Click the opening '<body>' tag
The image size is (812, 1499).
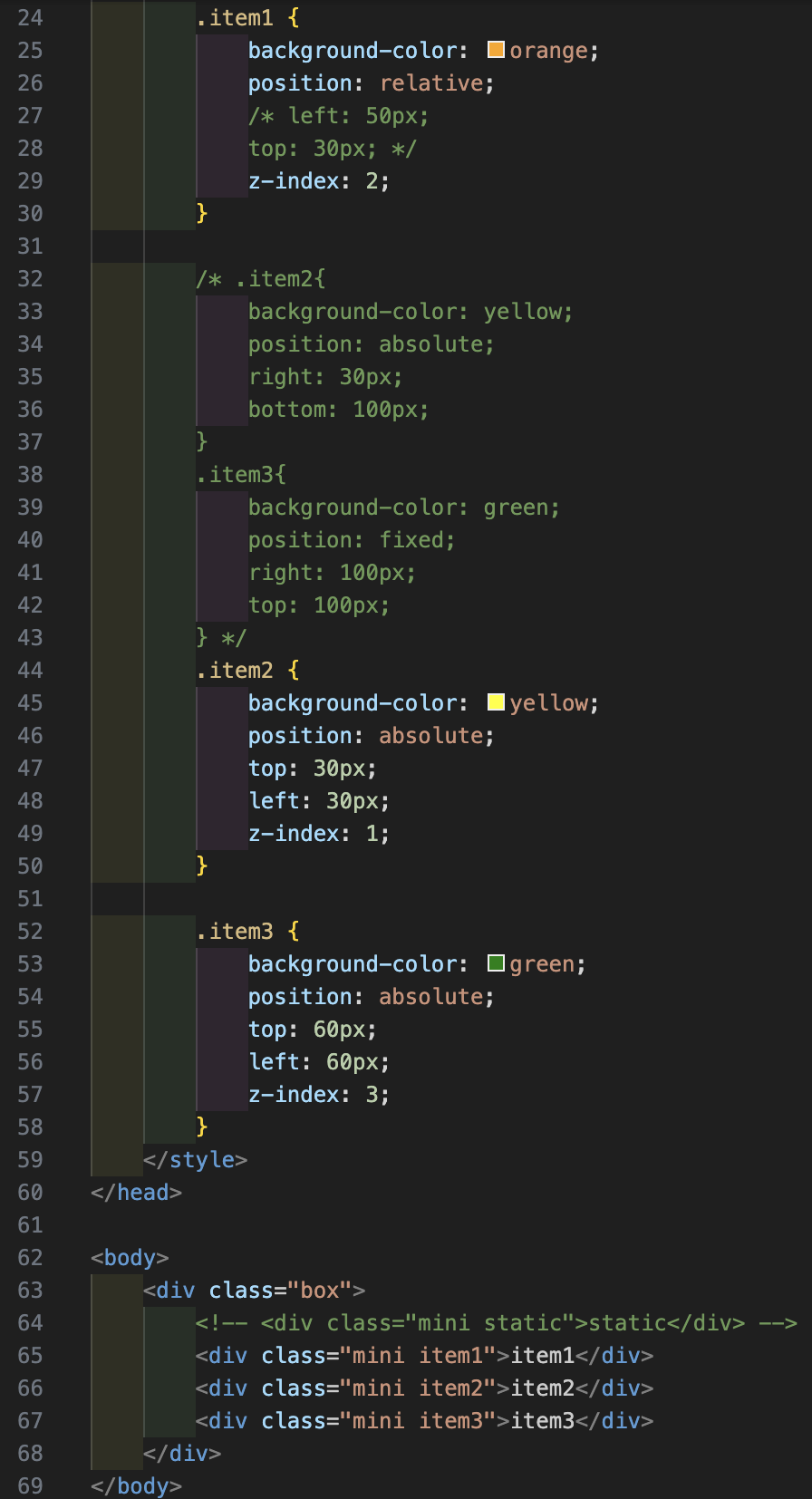(x=130, y=1257)
